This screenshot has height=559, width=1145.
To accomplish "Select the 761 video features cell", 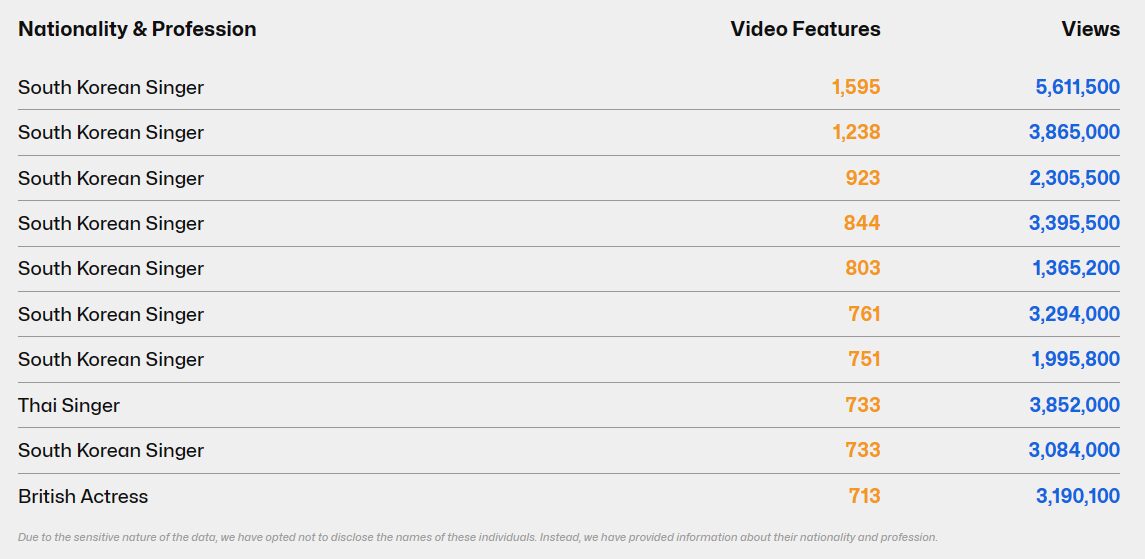I will pyautogui.click(x=864, y=314).
